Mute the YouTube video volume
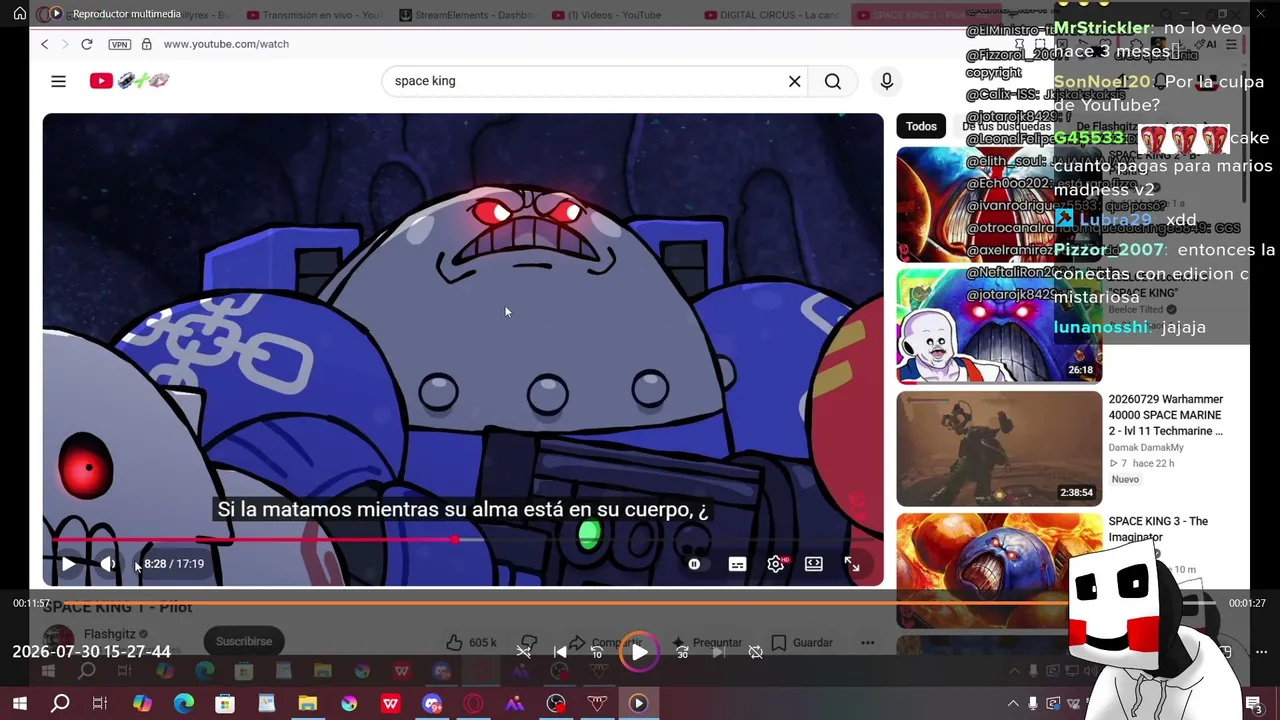The image size is (1280, 720). [x=108, y=564]
